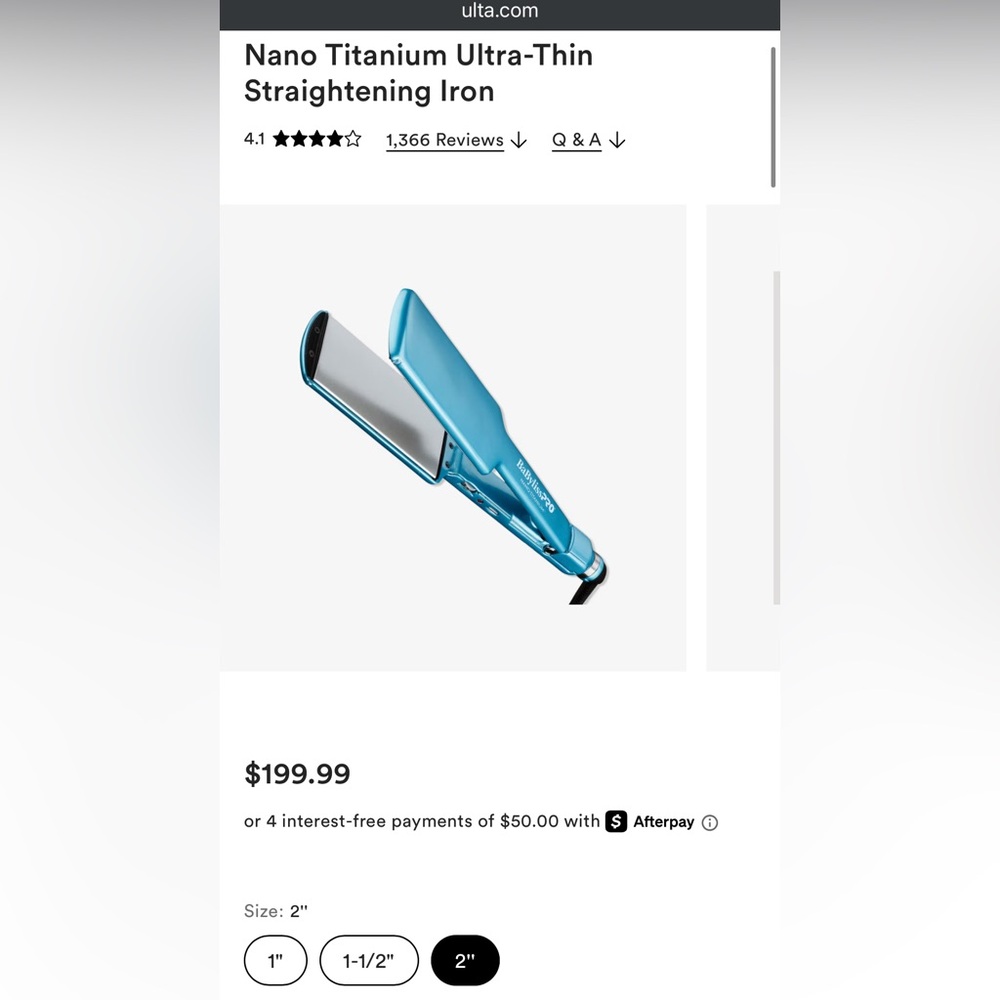Click the down arrow next to Q & A
Screen dimensions: 1000x1000
pyautogui.click(x=617, y=141)
